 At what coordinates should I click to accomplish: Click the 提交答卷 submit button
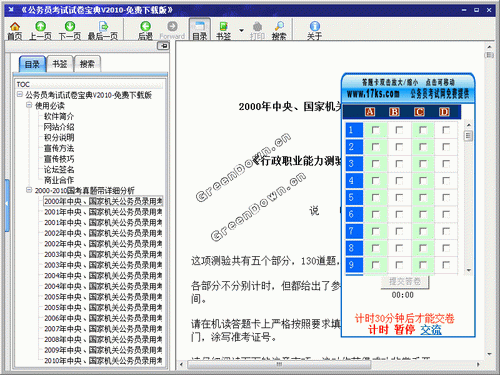pos(405,282)
